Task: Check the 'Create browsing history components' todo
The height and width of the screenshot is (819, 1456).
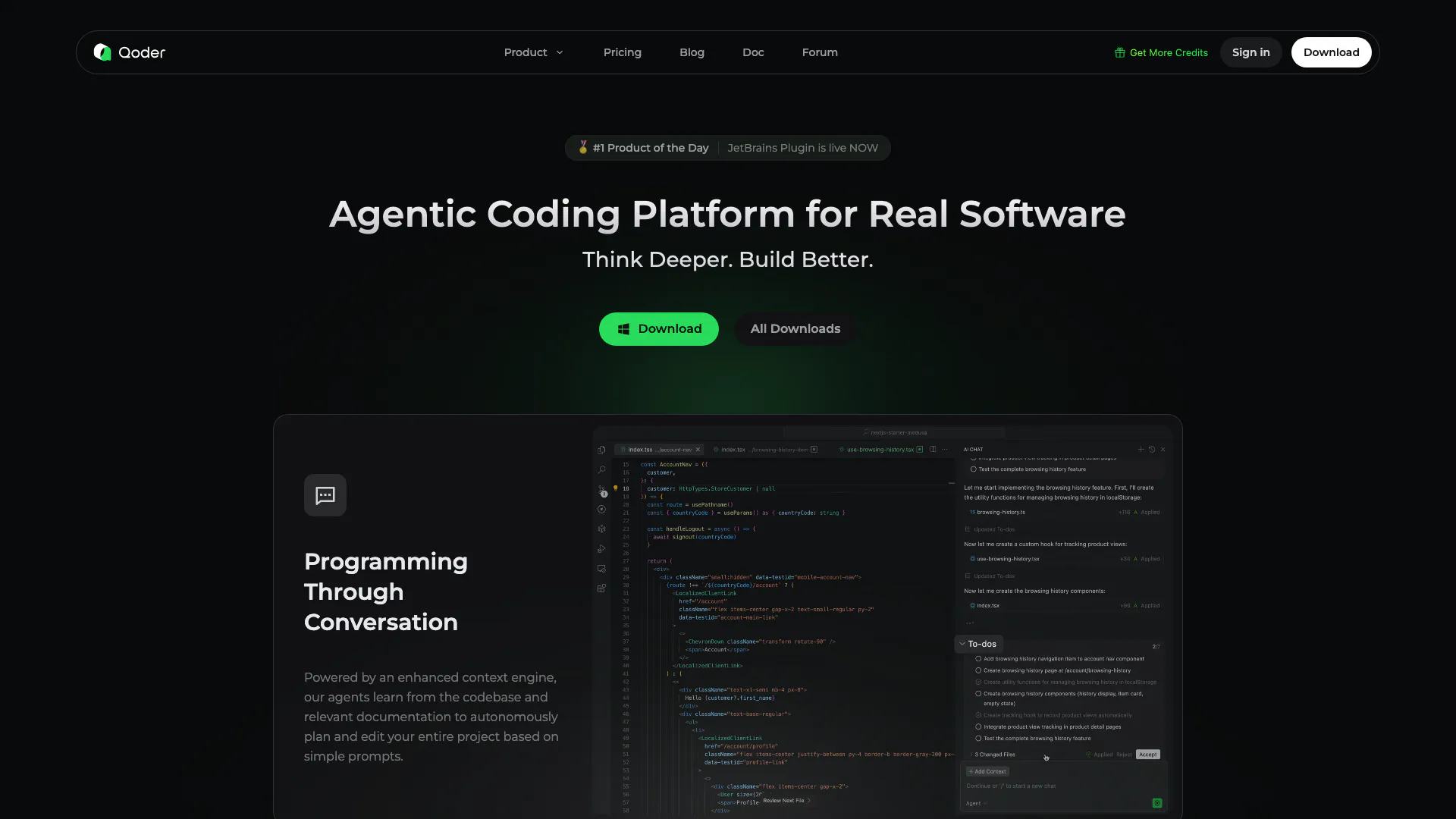Action: pyautogui.click(x=978, y=694)
